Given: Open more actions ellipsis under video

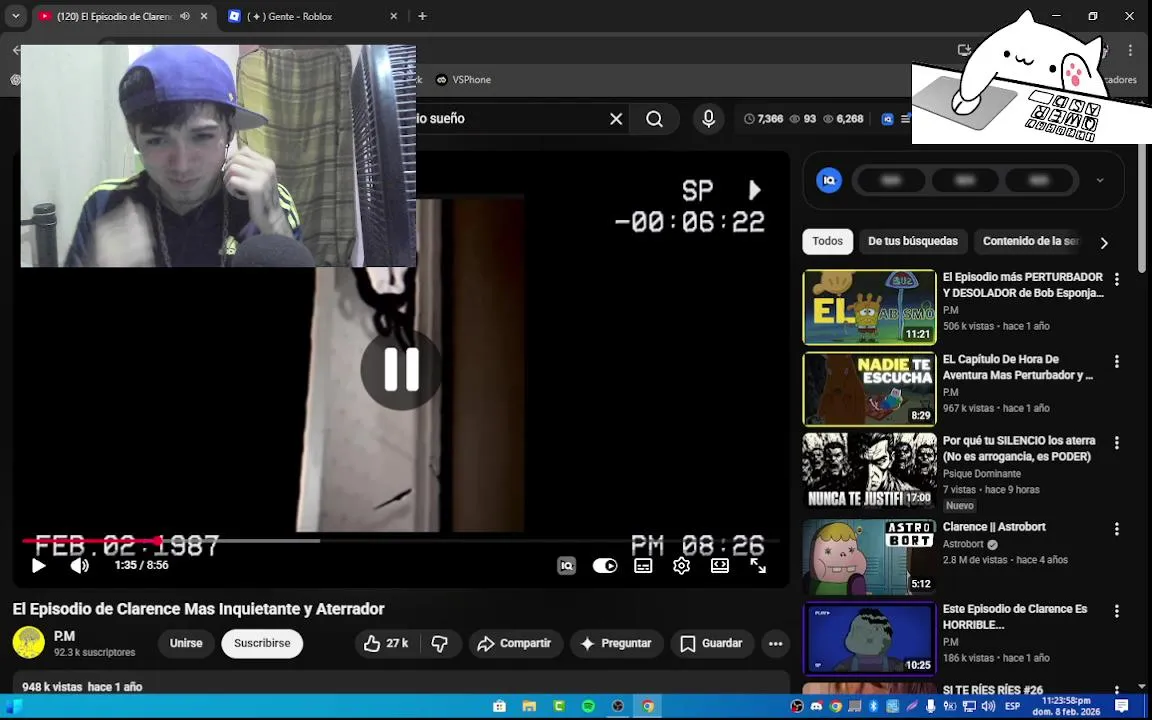Looking at the screenshot, I should tap(776, 644).
